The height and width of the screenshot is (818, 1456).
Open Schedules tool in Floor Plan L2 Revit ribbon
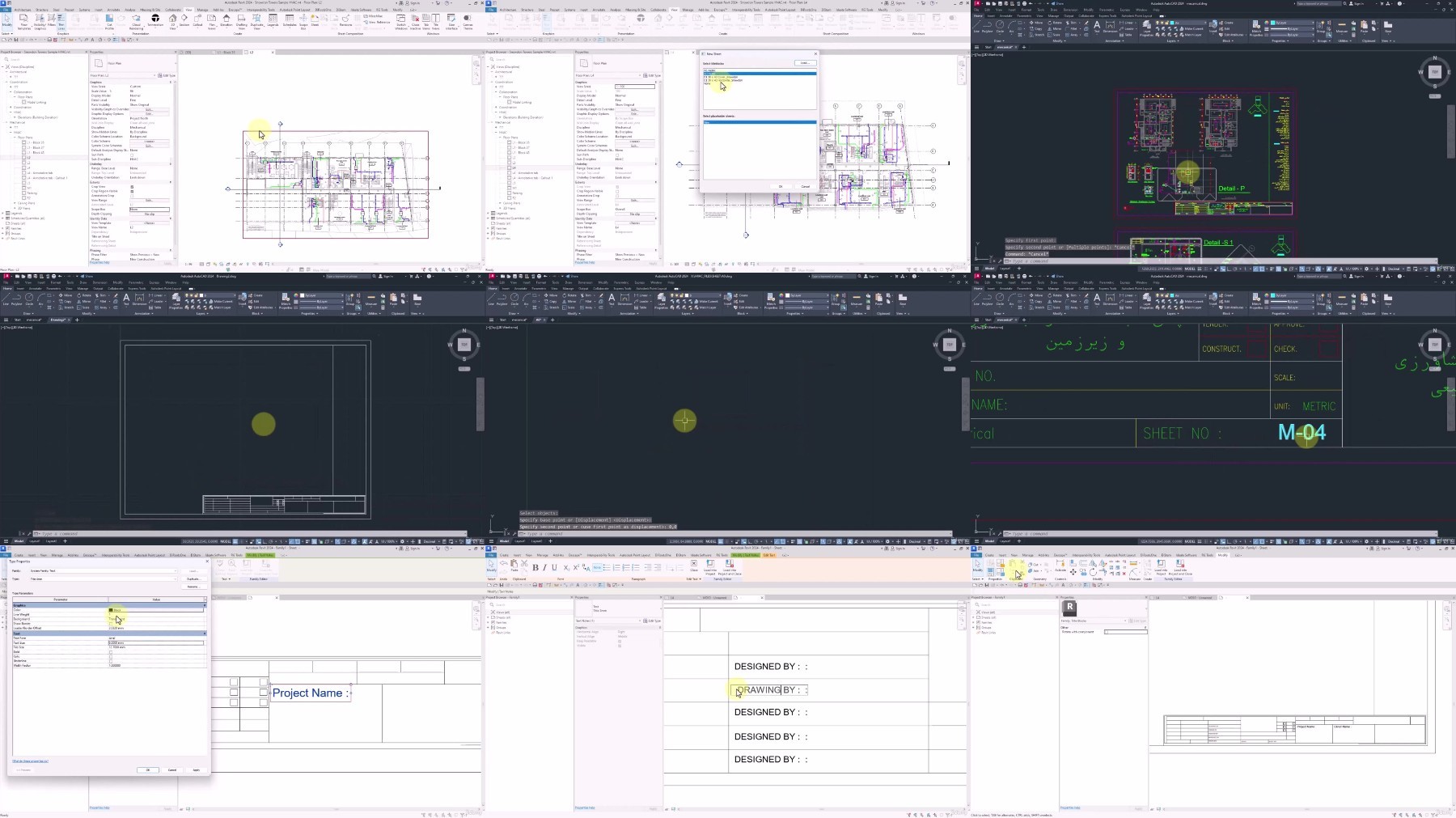(x=290, y=20)
